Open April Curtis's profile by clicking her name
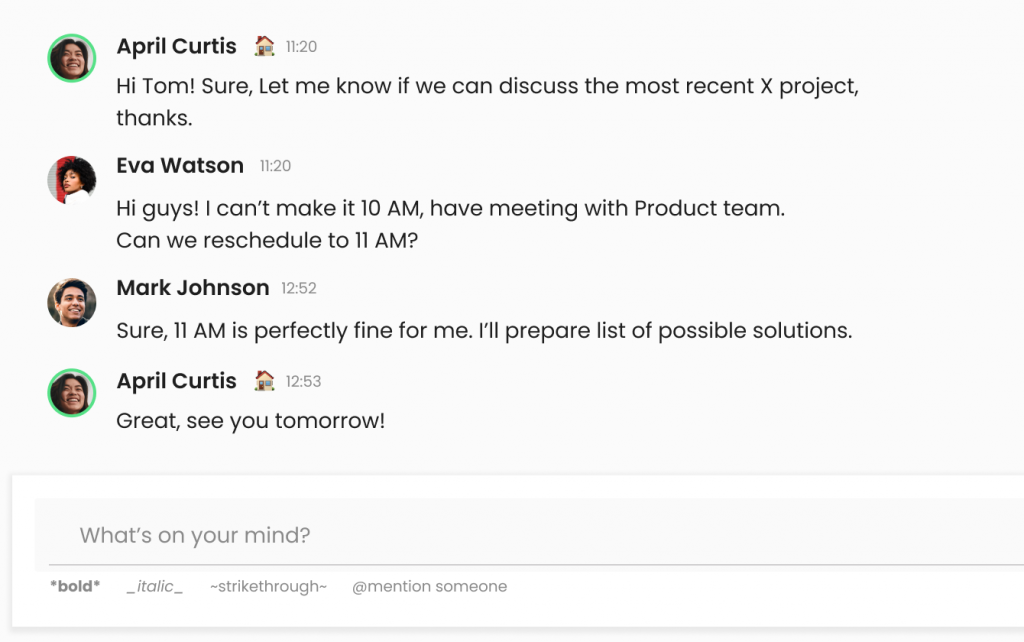This screenshot has width=1024, height=642. click(x=176, y=46)
